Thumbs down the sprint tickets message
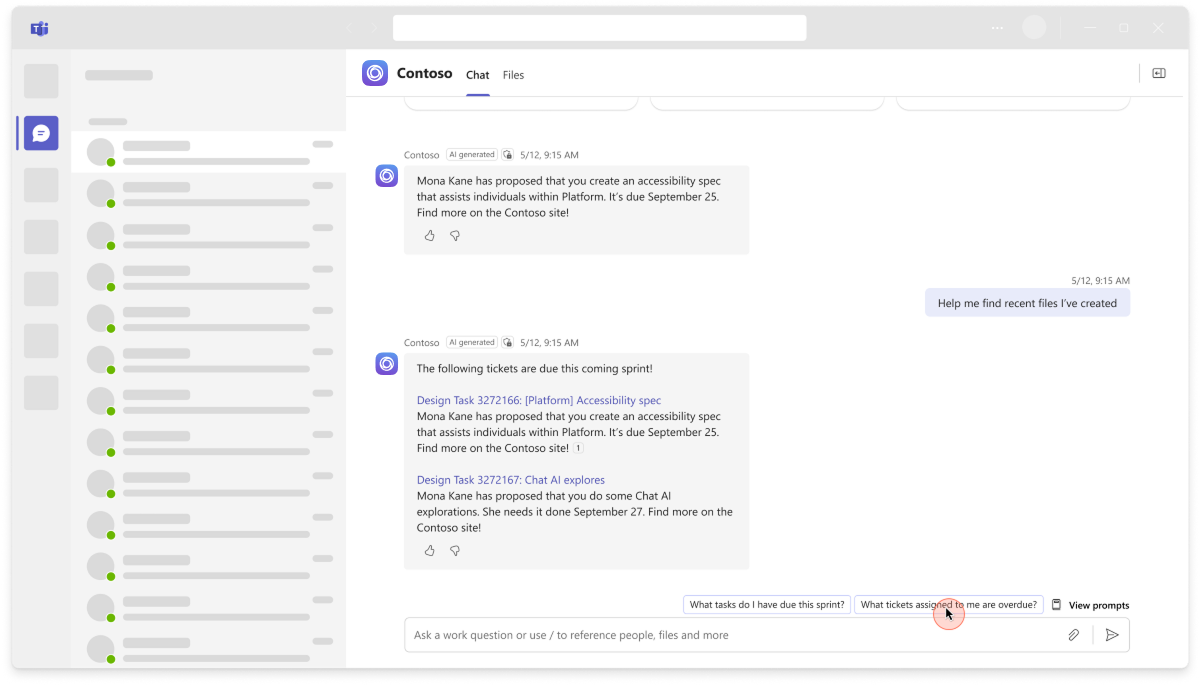 pos(455,551)
